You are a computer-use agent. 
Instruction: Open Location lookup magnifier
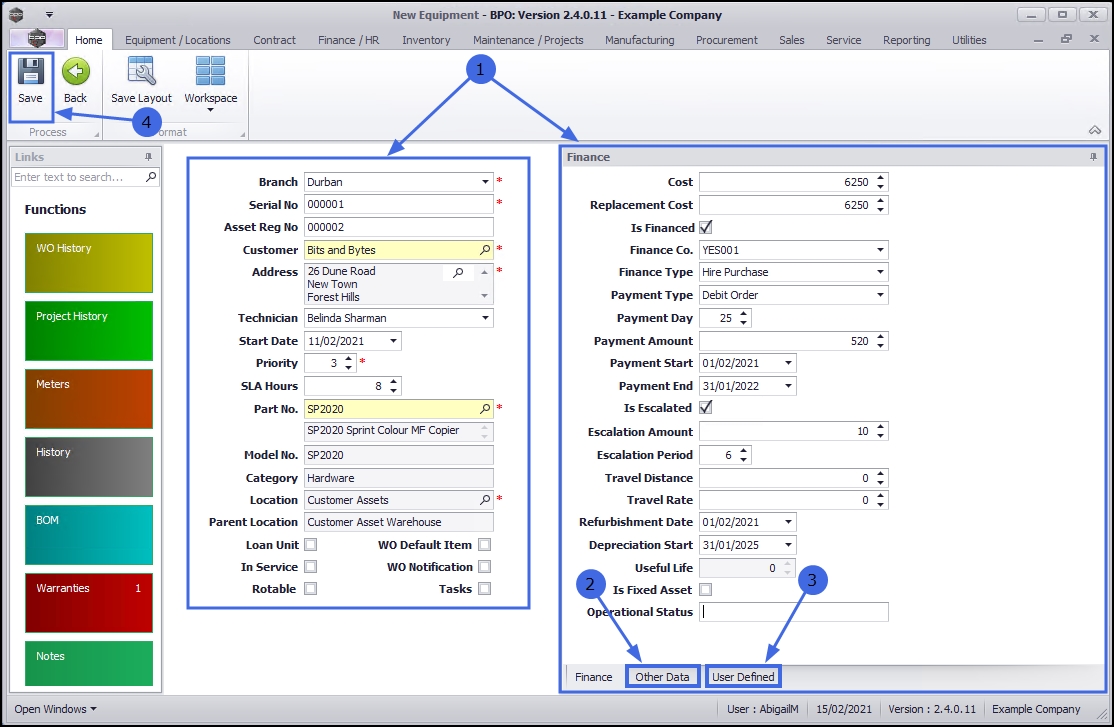pos(485,500)
